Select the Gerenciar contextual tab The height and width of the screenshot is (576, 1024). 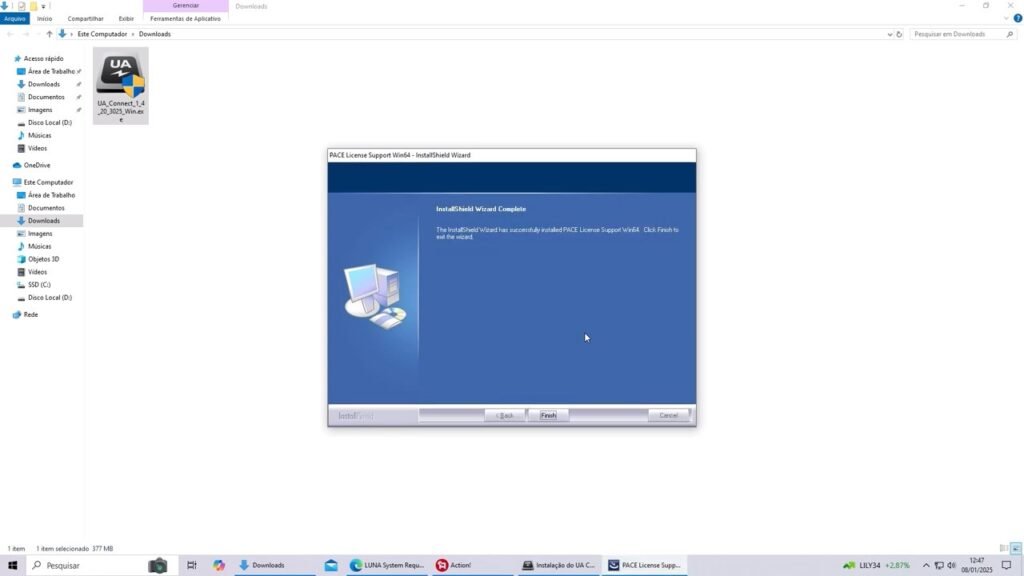pos(185,6)
